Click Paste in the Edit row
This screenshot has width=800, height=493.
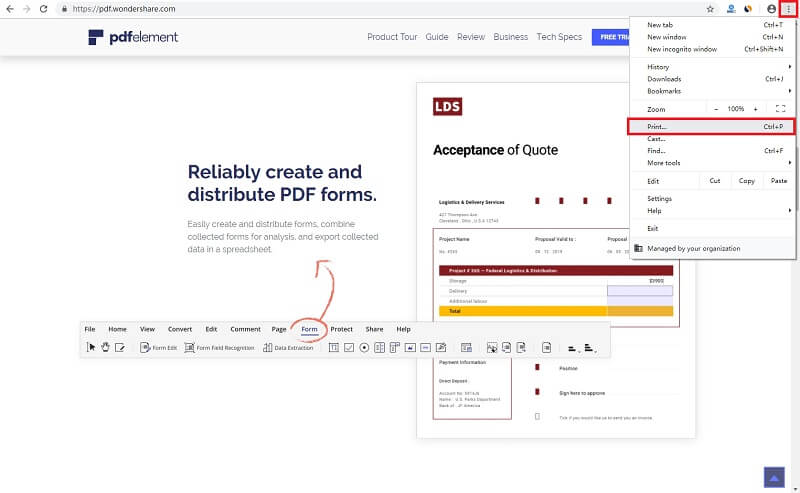(779, 181)
